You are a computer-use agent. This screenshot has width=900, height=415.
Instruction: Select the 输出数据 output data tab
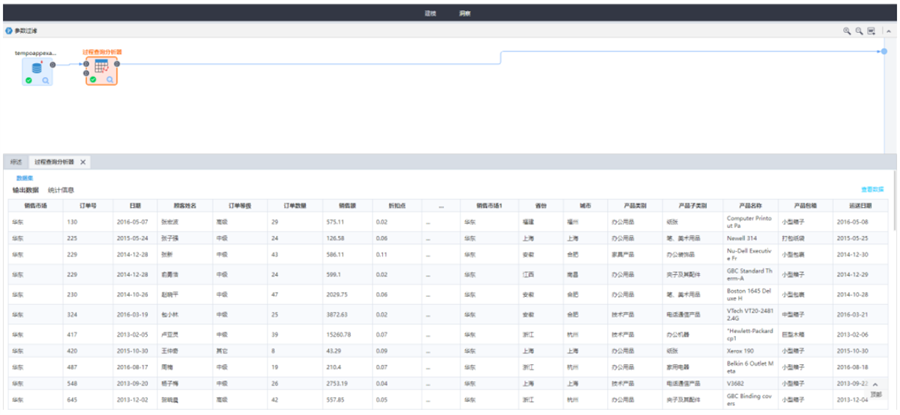pyautogui.click(x=26, y=189)
